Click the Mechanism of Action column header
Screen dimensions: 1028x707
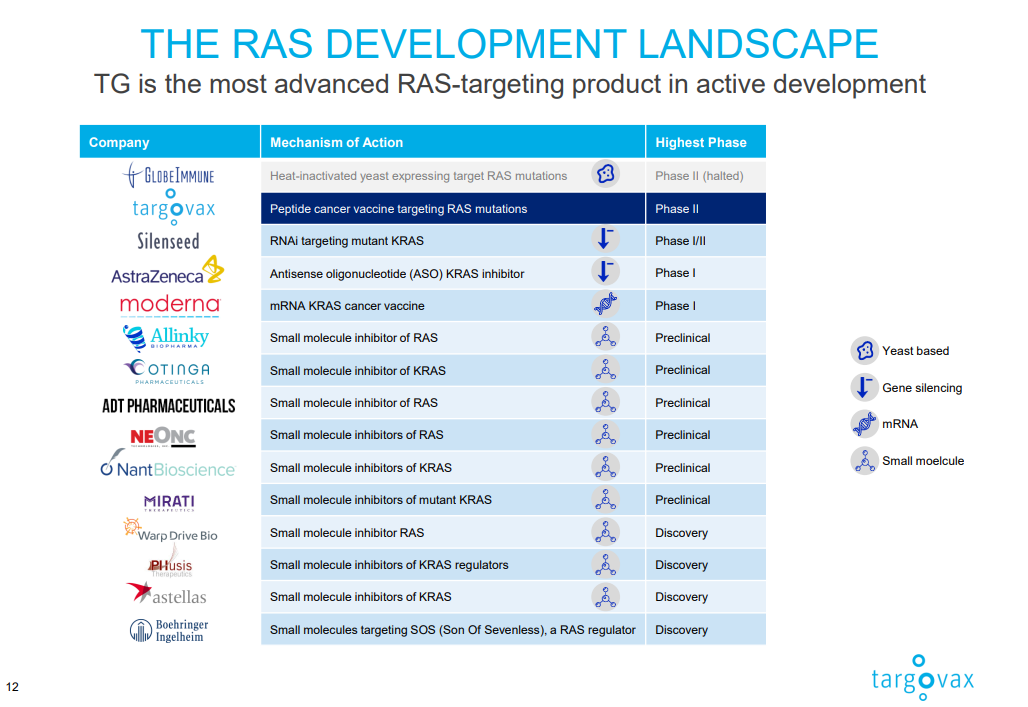pos(453,142)
